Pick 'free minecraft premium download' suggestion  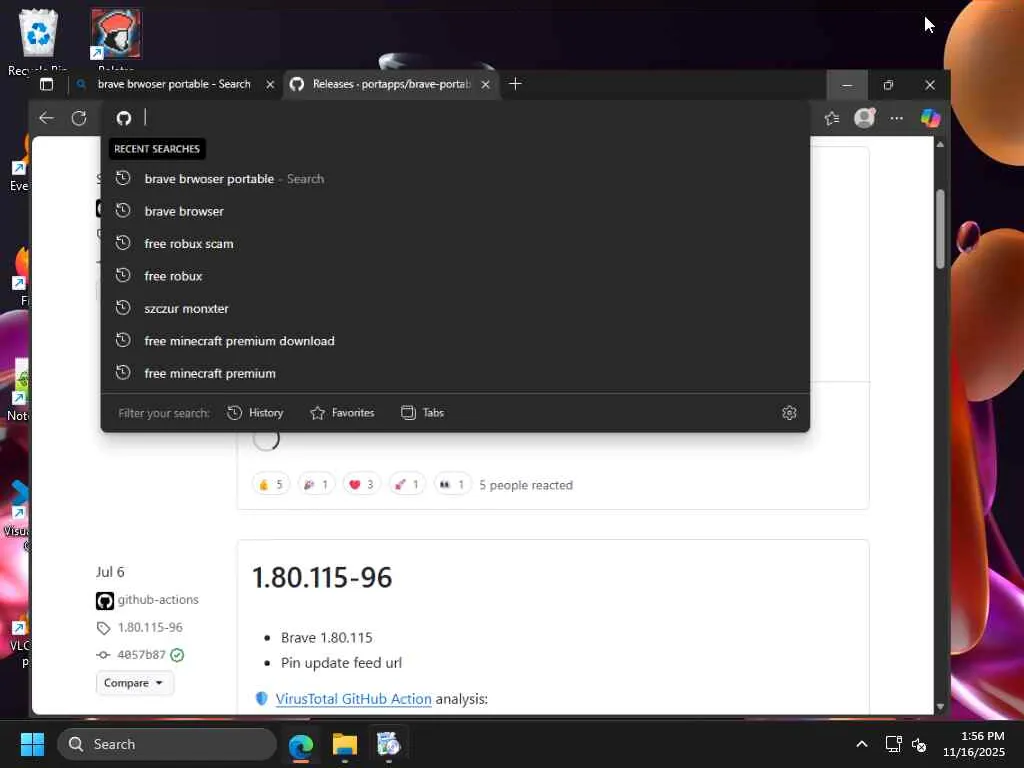click(x=455, y=341)
